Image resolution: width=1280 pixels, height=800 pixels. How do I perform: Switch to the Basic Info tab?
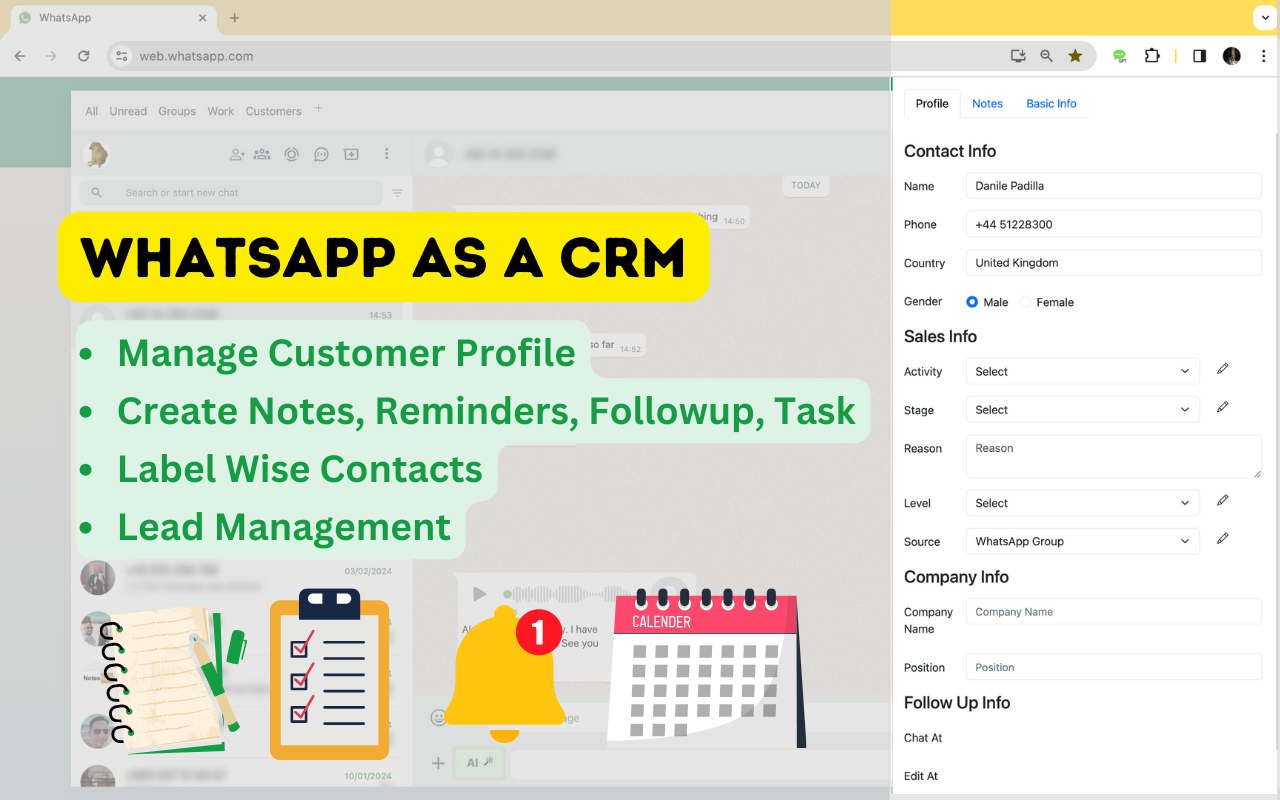pyautogui.click(x=1051, y=104)
